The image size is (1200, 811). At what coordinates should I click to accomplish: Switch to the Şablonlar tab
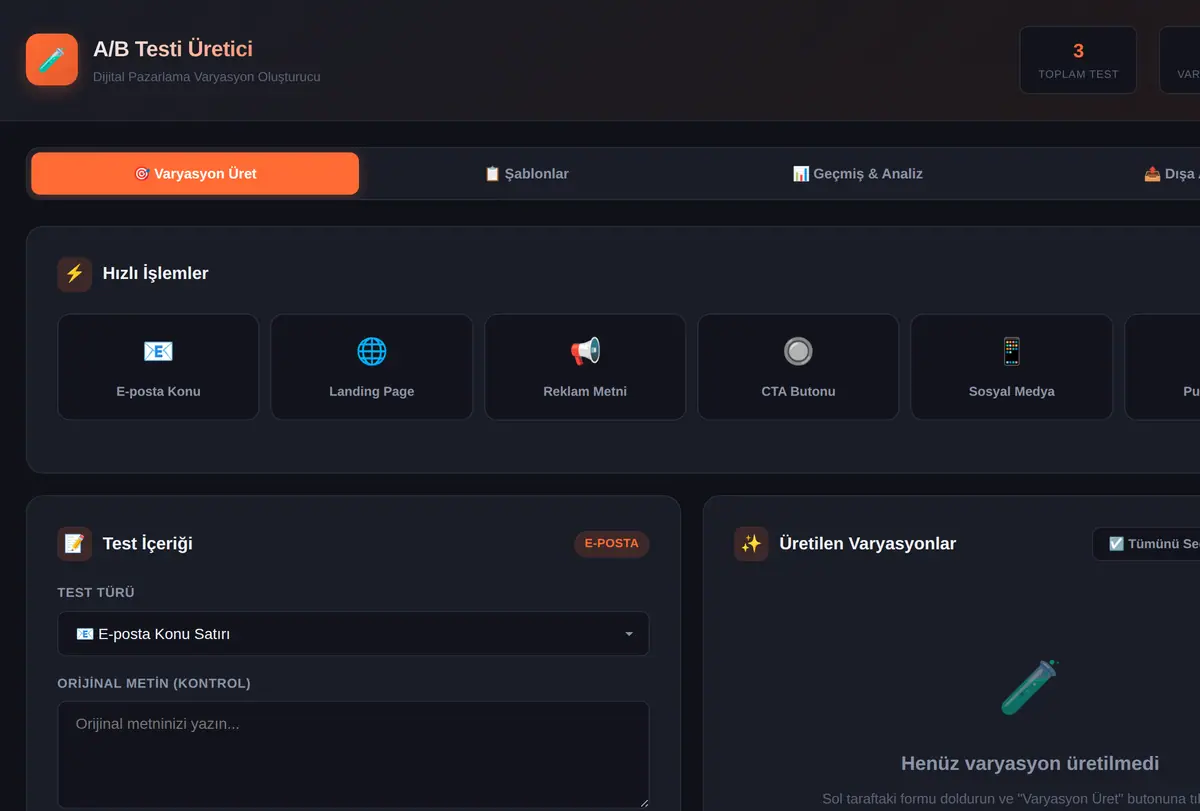coord(526,174)
